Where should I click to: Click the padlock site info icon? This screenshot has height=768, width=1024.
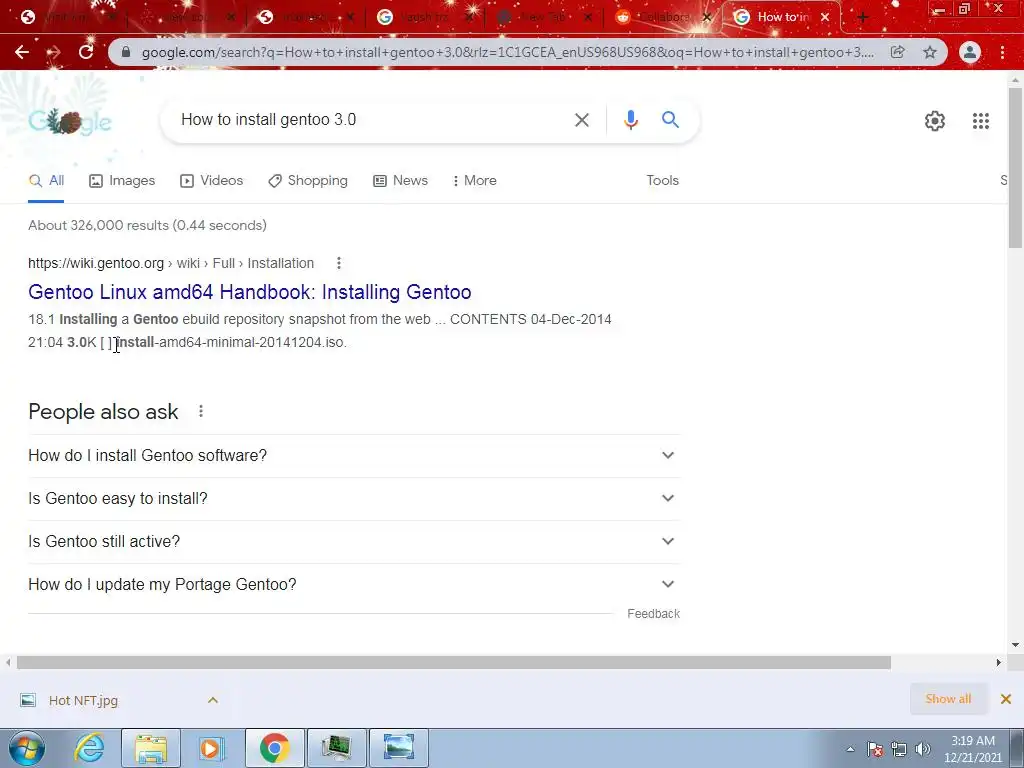126,52
